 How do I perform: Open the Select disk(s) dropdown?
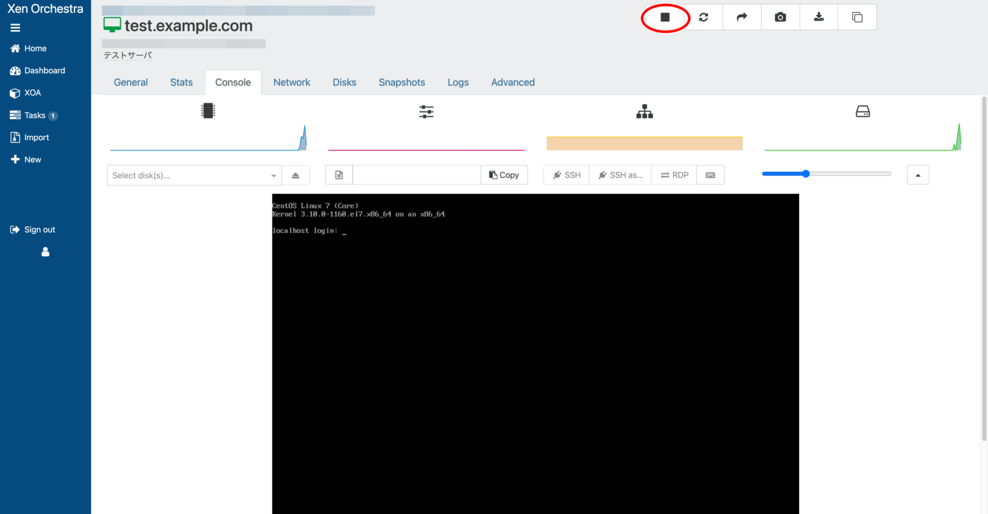pos(194,175)
